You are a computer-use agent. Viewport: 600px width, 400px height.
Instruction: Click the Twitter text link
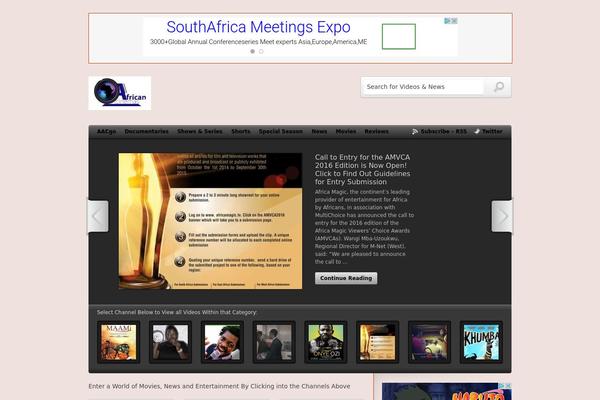click(x=492, y=131)
